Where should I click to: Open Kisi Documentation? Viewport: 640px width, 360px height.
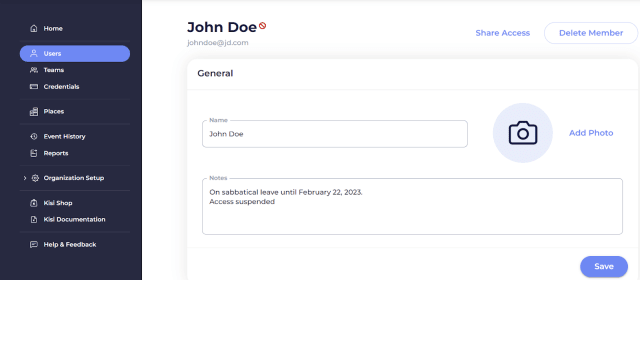coord(75,220)
